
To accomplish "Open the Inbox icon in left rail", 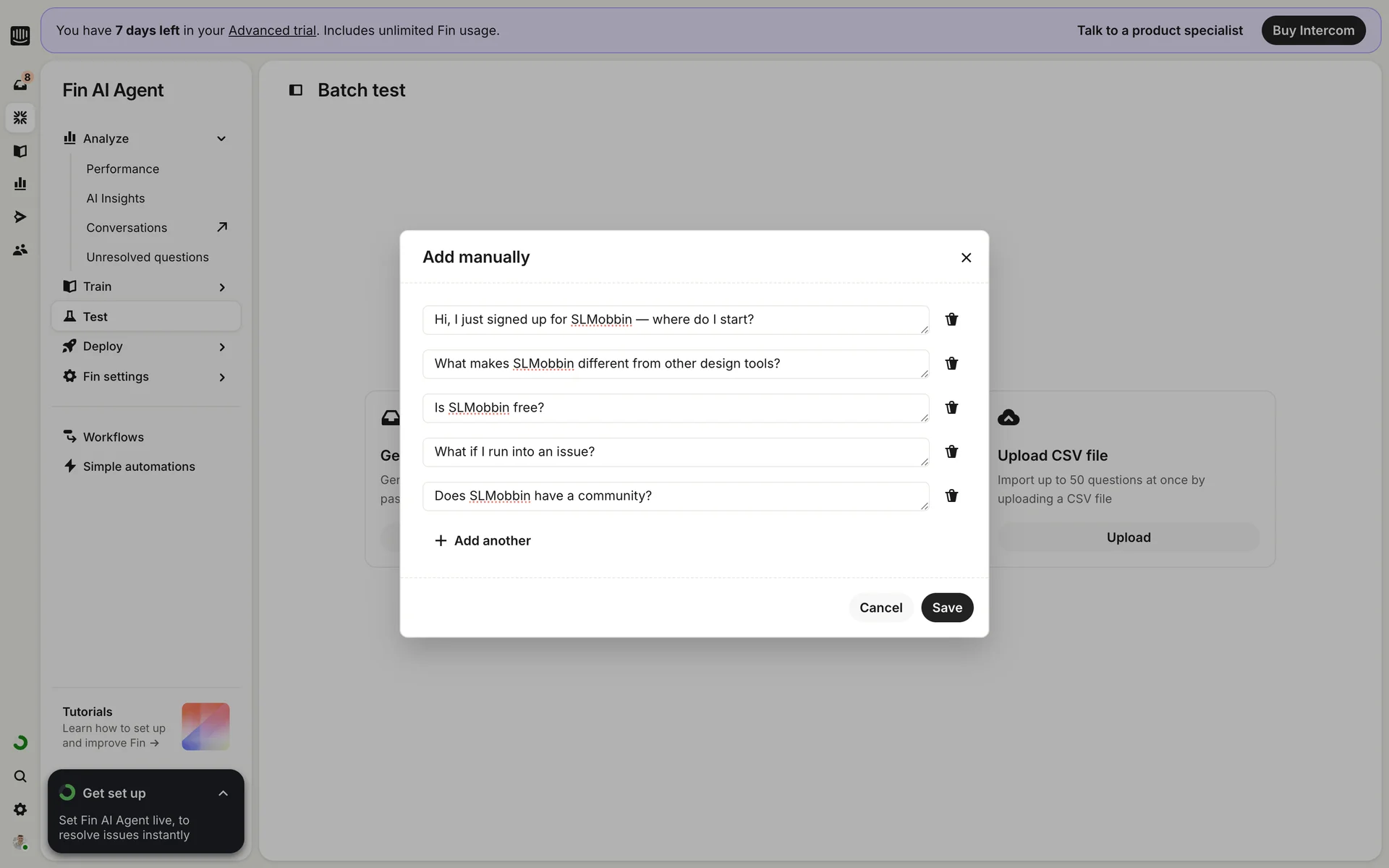I will pos(20,85).
